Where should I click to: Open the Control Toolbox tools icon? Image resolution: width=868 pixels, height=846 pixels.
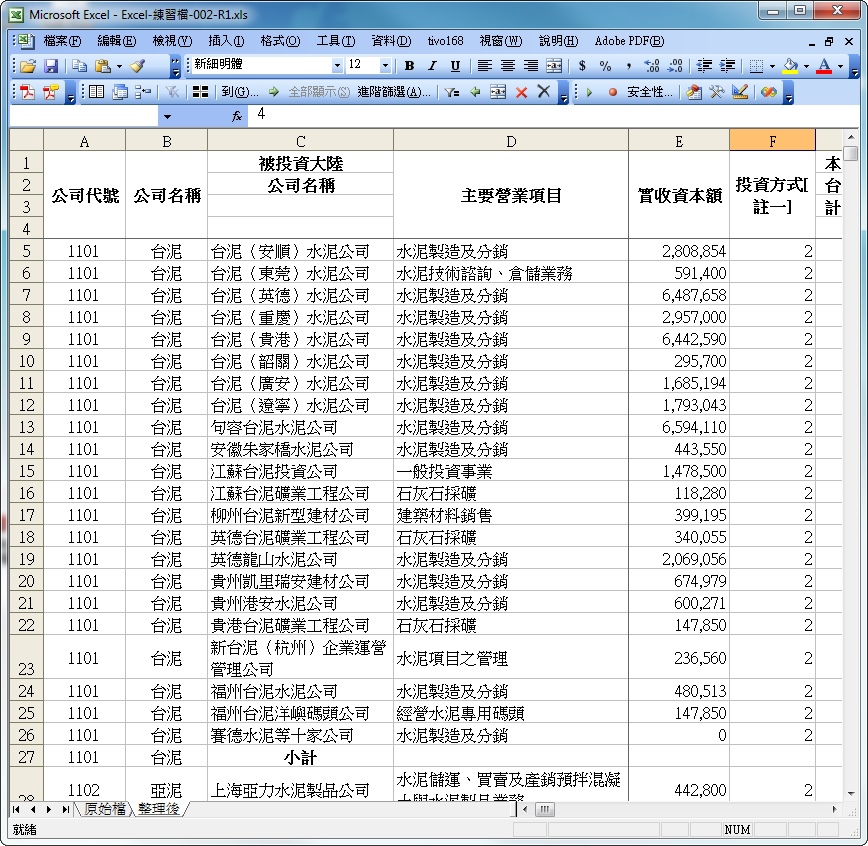tap(717, 92)
